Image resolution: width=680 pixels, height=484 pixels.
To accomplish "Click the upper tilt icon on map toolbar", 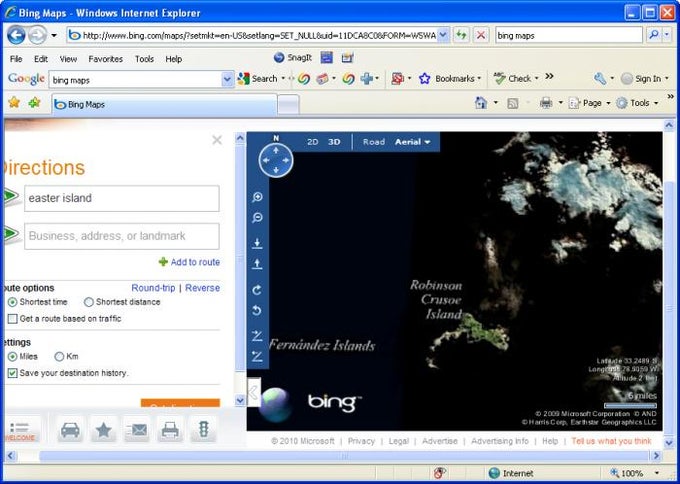I will tap(257, 336).
